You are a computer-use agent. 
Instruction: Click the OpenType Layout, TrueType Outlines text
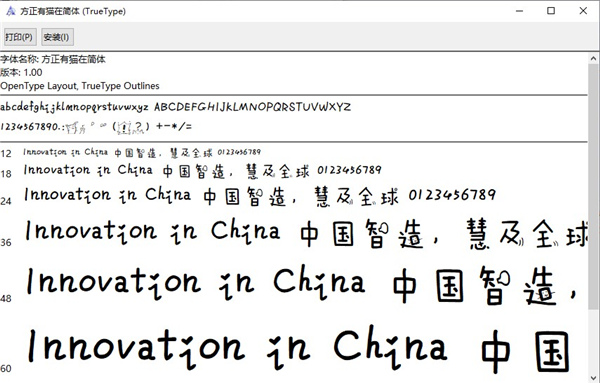coord(80,86)
